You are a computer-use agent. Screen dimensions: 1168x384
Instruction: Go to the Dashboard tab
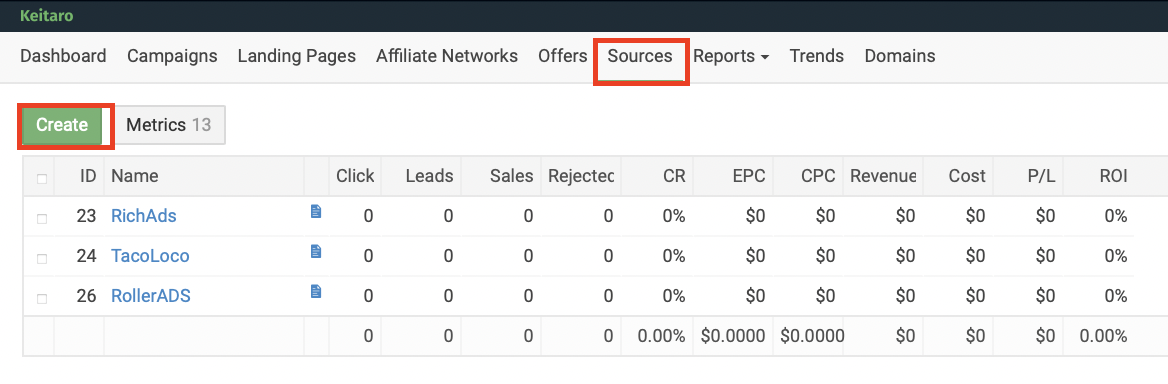[63, 56]
